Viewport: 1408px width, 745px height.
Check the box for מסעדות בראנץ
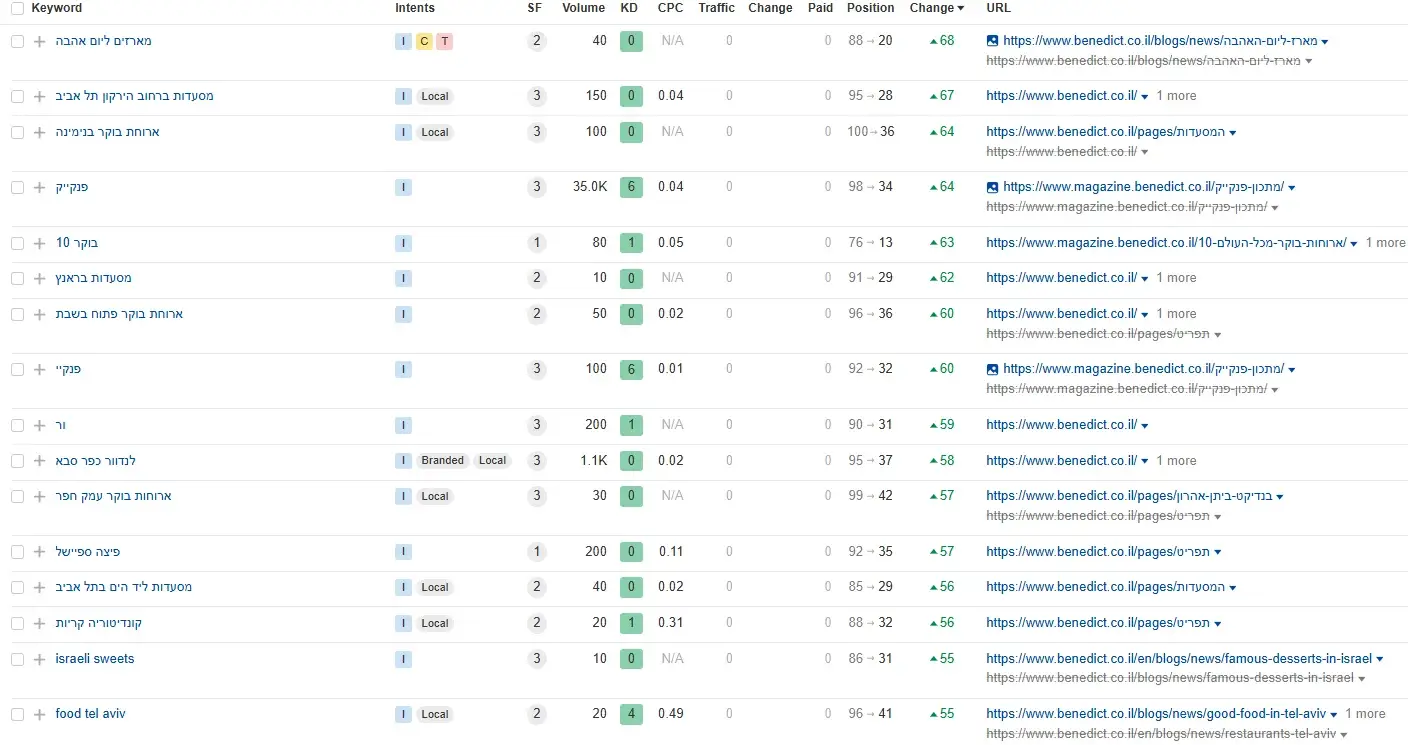click(17, 278)
